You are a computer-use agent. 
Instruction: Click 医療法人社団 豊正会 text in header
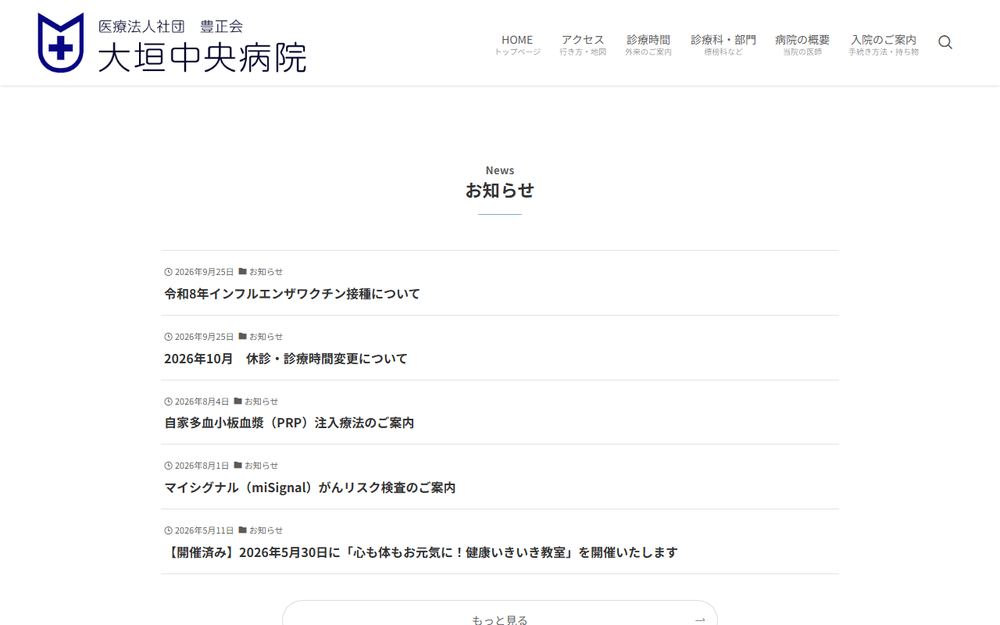point(170,26)
